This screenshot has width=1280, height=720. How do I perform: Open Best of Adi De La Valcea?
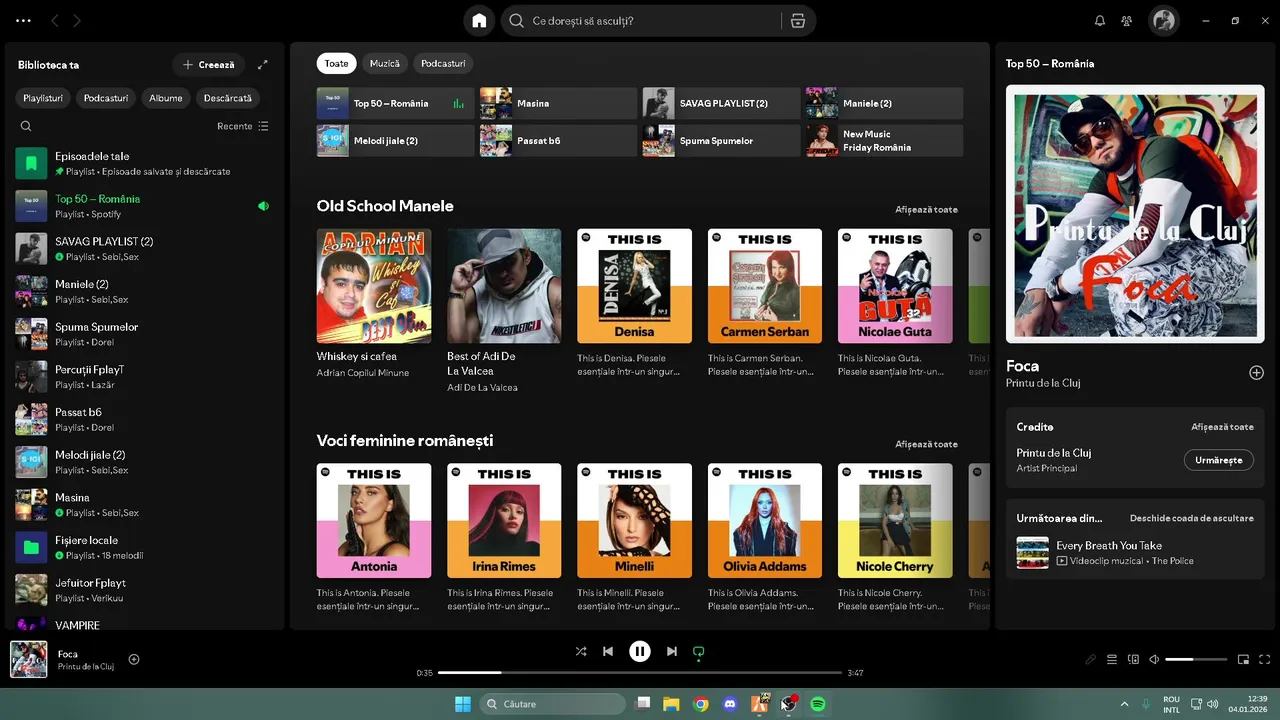tap(504, 286)
